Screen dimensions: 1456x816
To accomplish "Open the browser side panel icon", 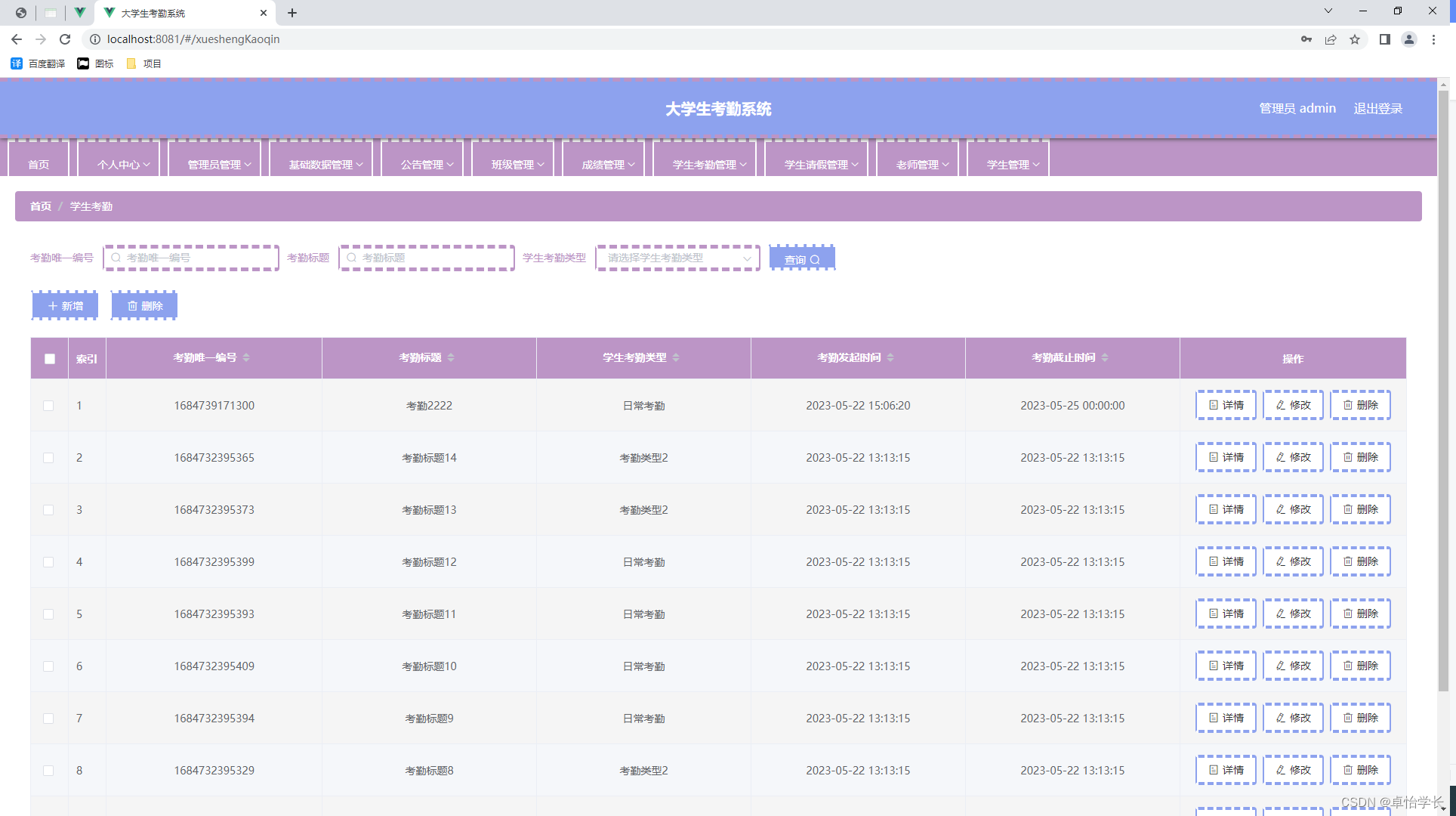I will tap(1384, 39).
